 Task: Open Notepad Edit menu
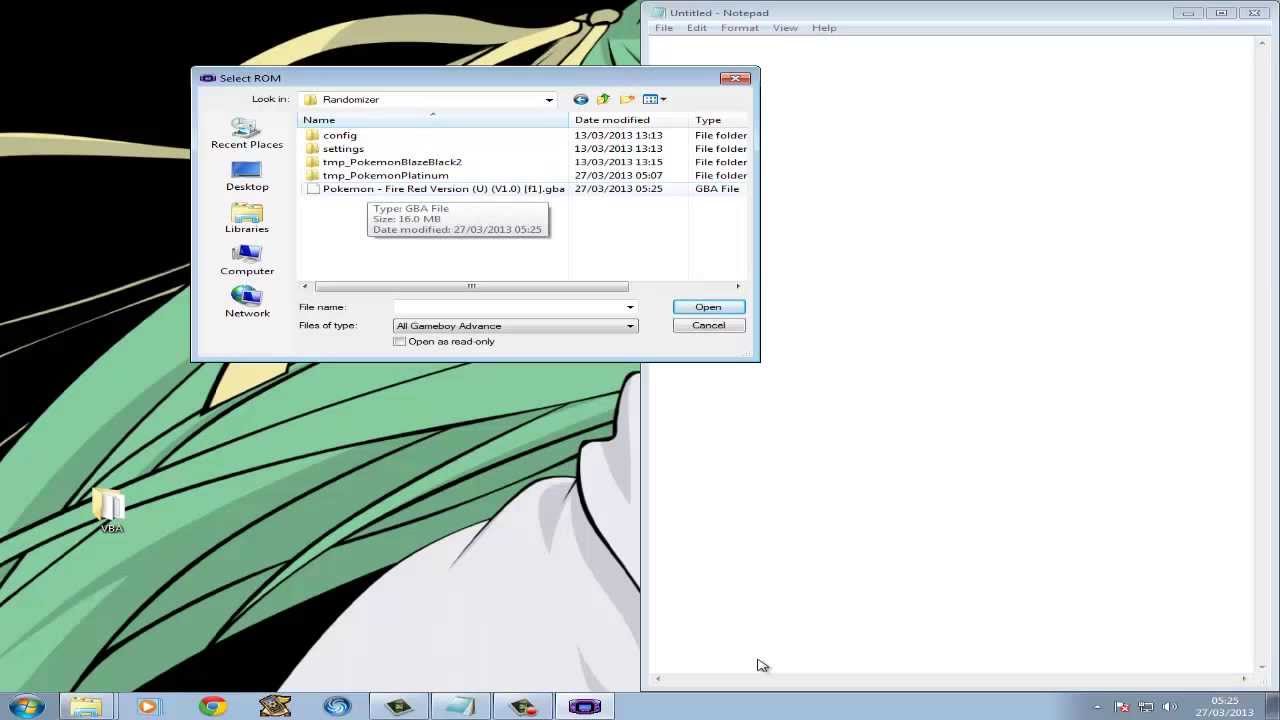697,28
